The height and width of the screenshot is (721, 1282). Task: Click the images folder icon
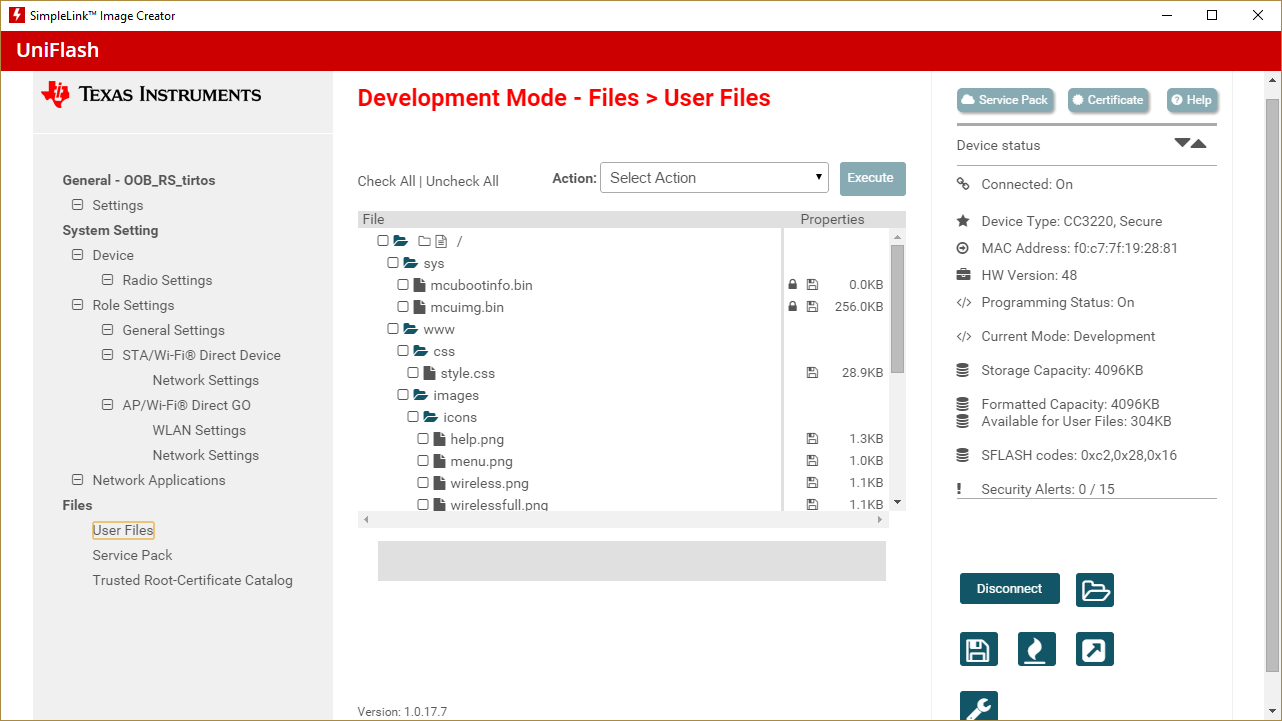420,395
